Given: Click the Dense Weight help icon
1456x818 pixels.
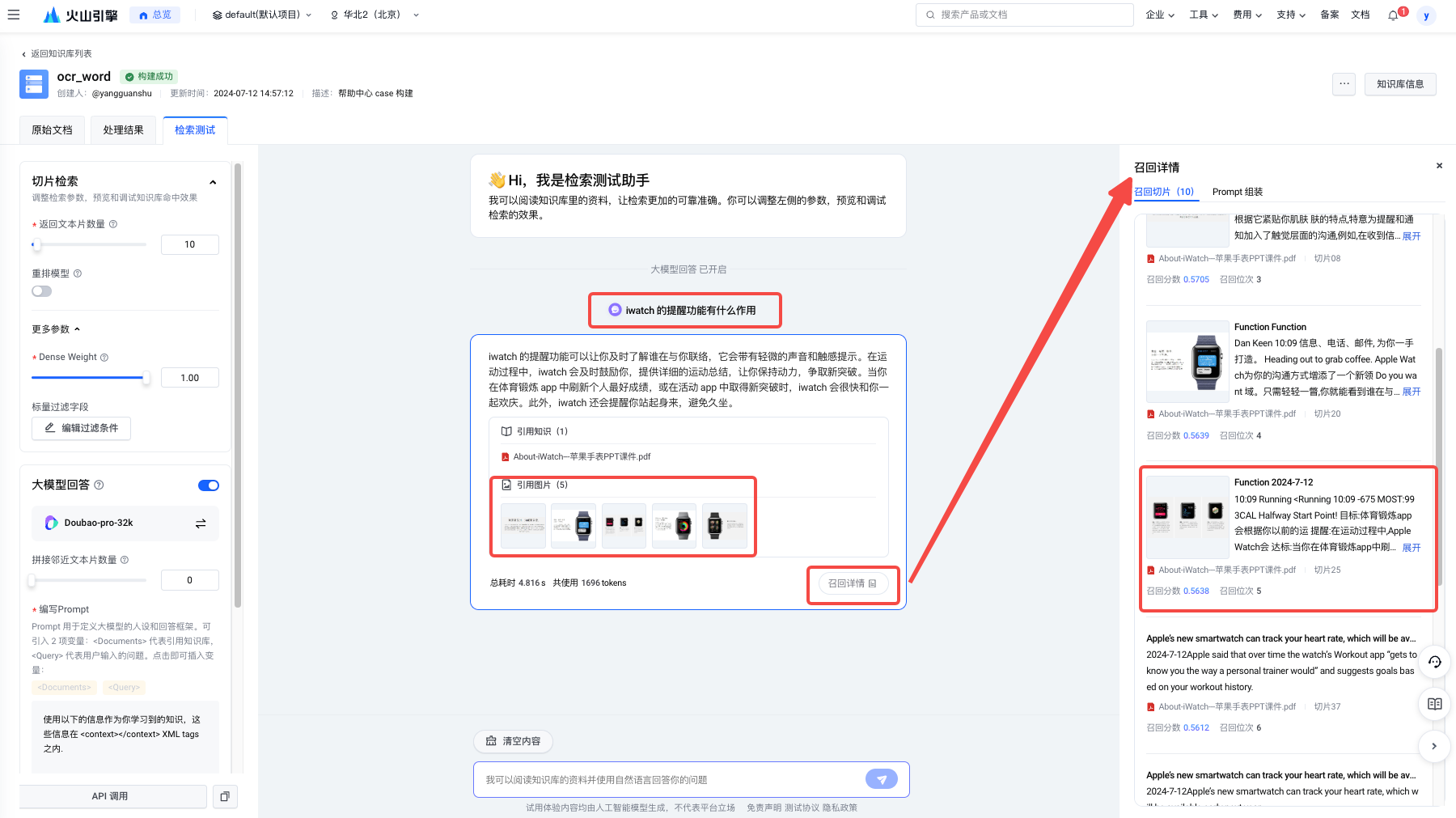Looking at the screenshot, I should pos(104,357).
